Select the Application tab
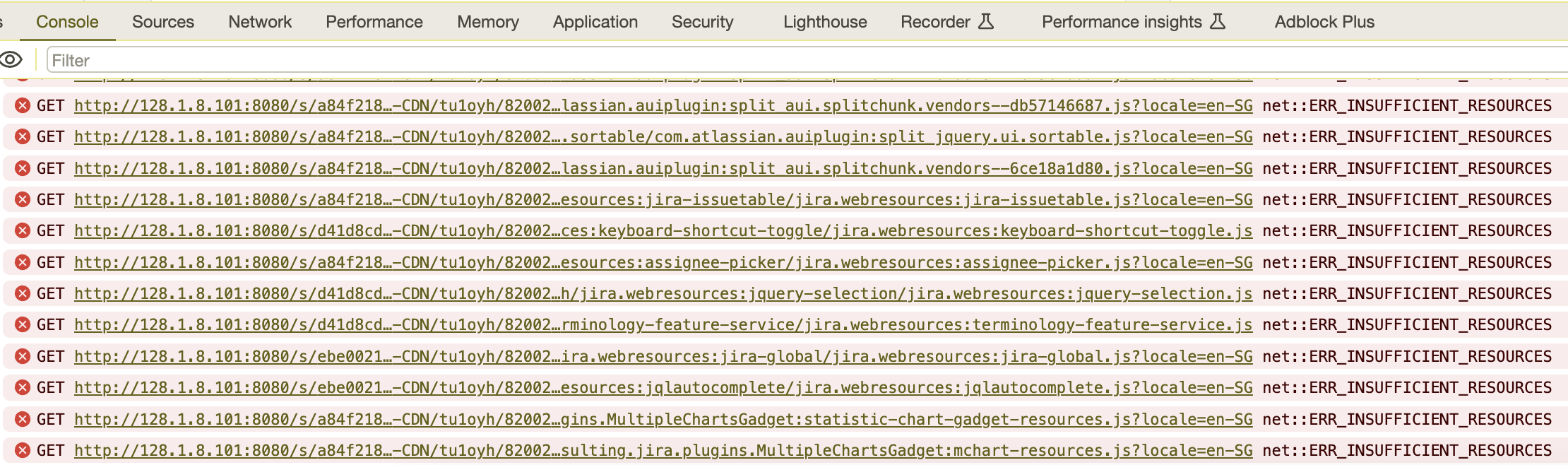 tap(595, 22)
